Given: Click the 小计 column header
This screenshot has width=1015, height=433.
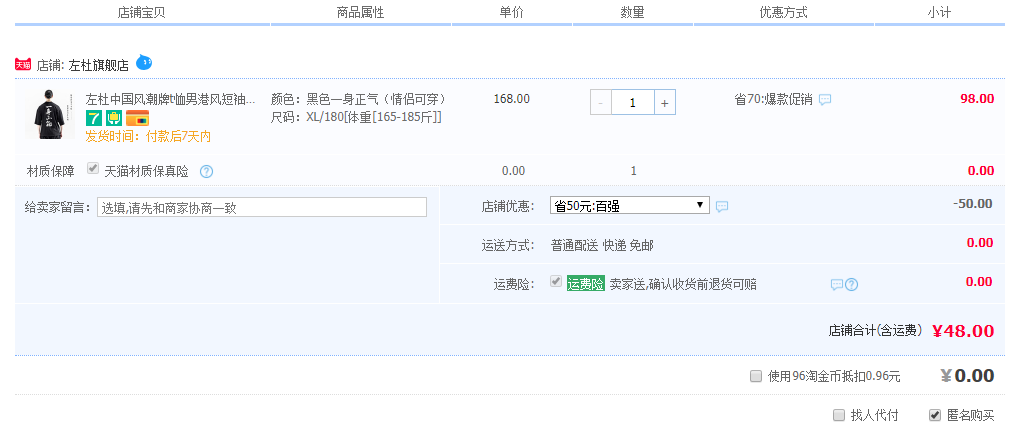Looking at the screenshot, I should (939, 12).
